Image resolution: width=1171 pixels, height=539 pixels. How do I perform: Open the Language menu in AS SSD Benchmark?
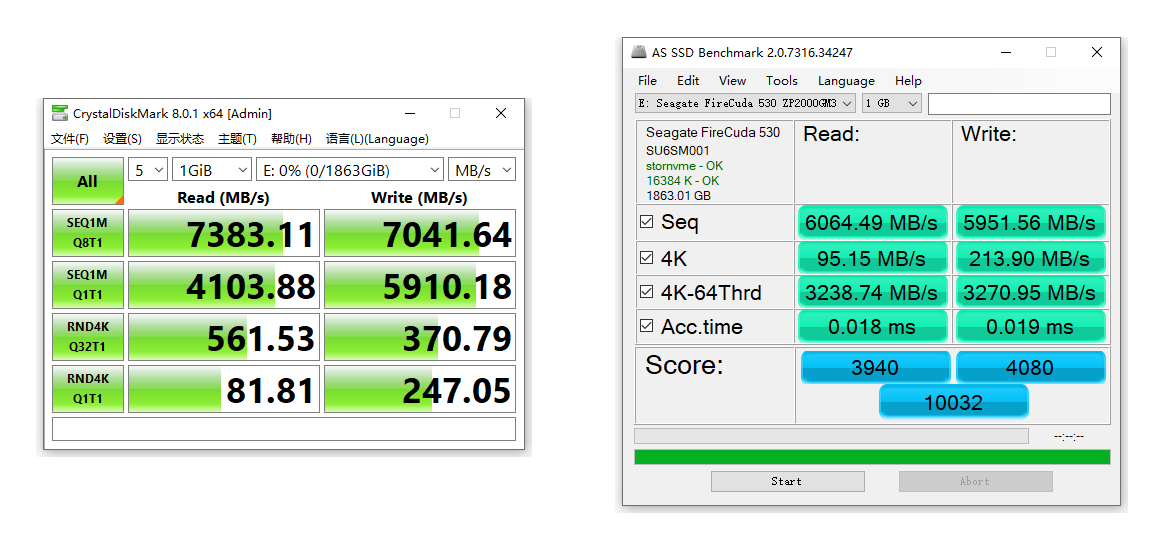846,81
